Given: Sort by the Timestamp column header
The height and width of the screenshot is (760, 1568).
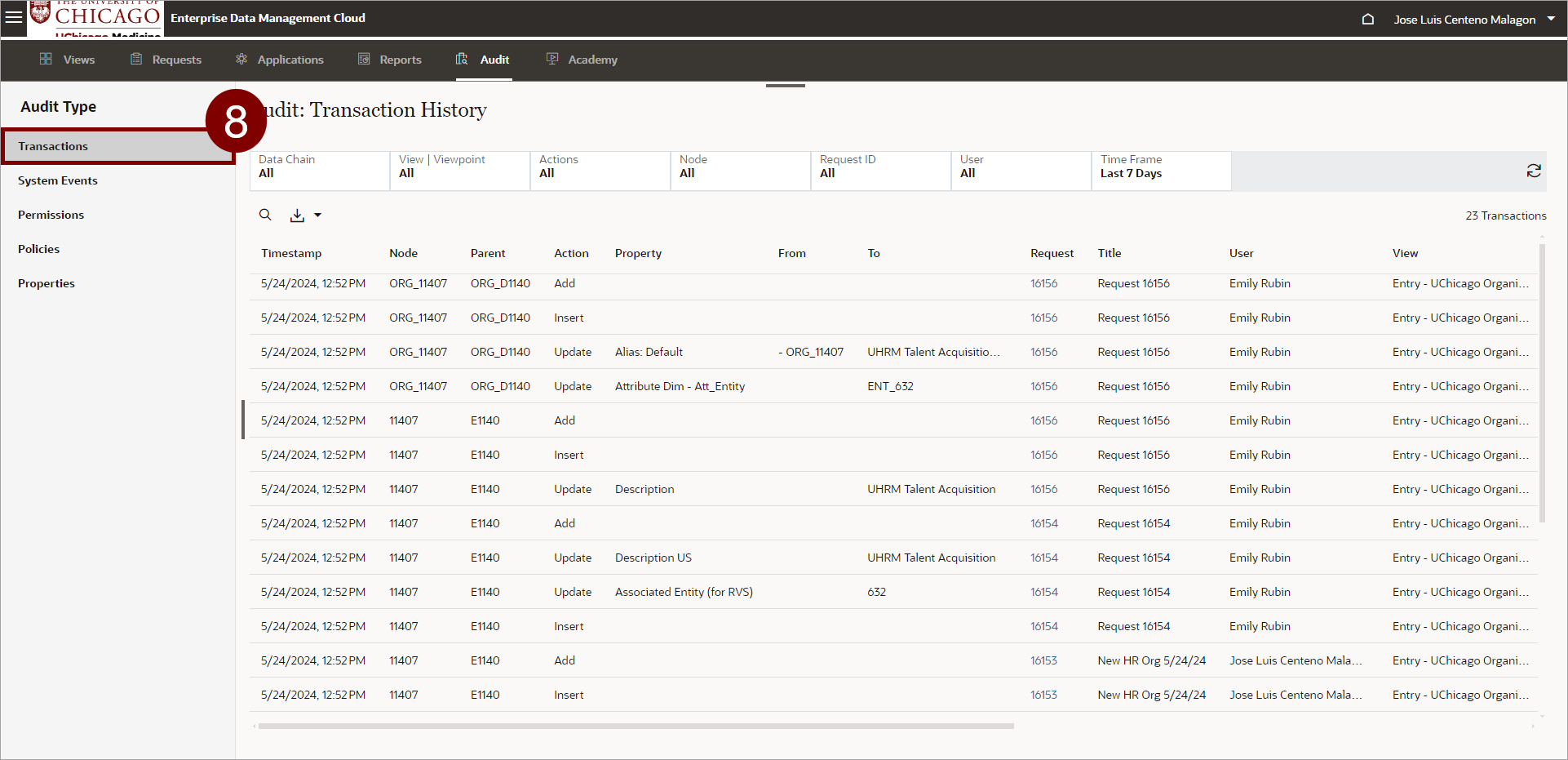Looking at the screenshot, I should click(291, 253).
